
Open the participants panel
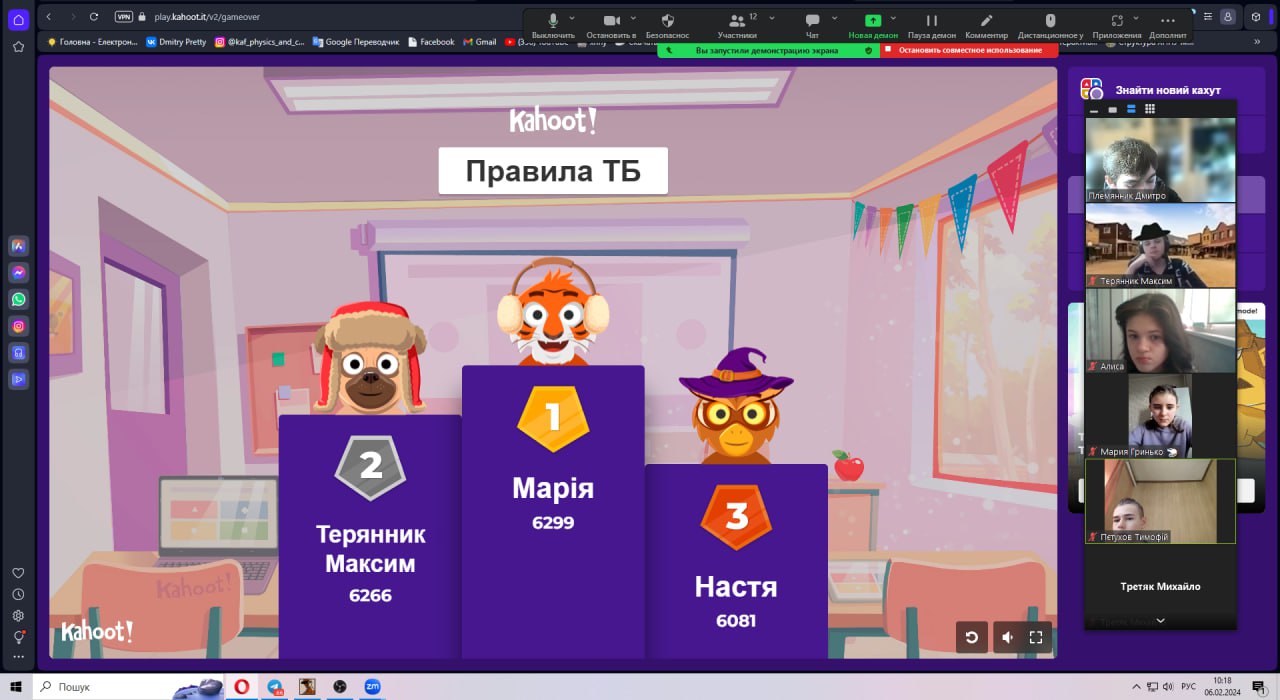tap(738, 21)
